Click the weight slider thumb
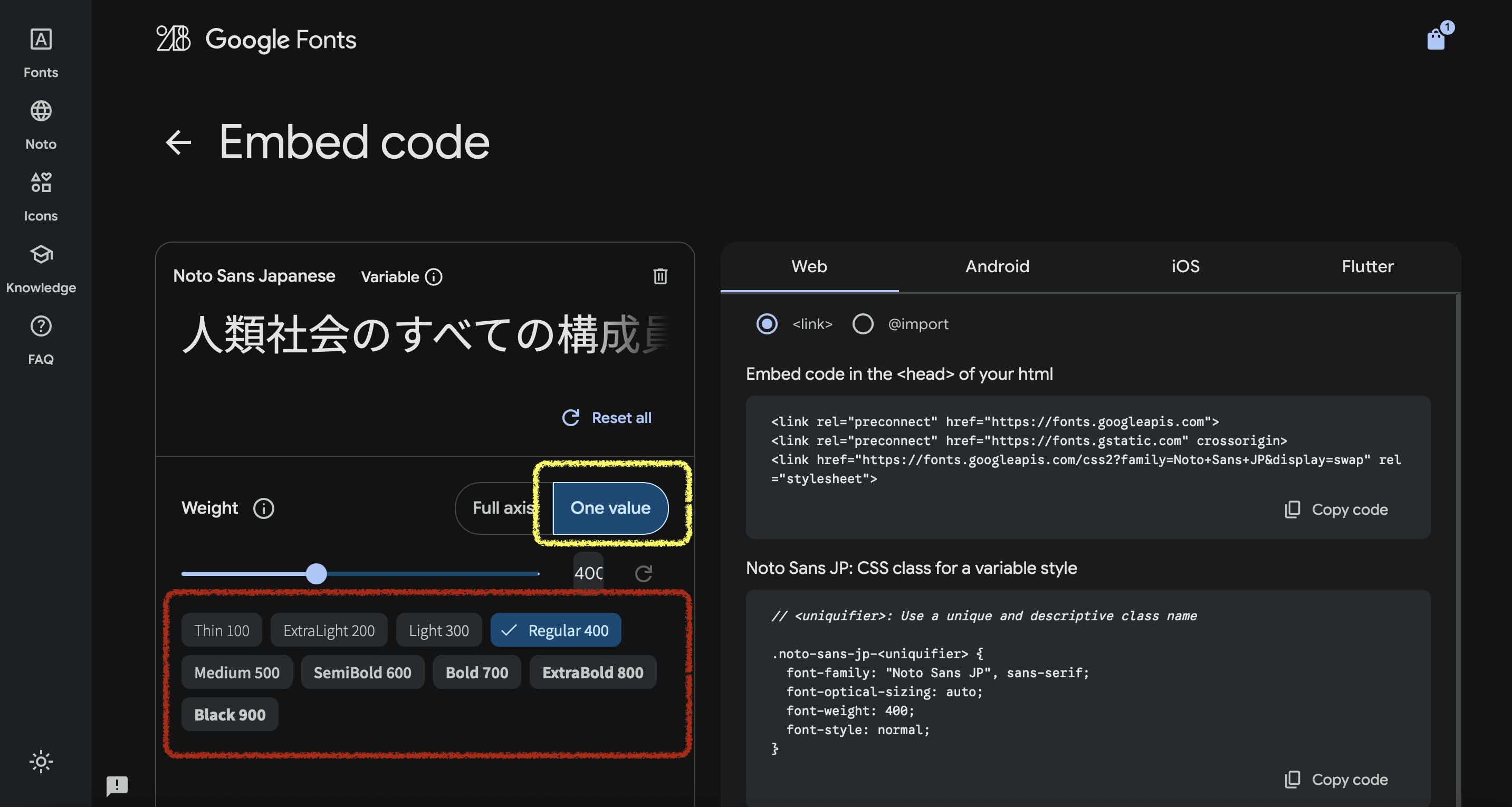 (317, 574)
